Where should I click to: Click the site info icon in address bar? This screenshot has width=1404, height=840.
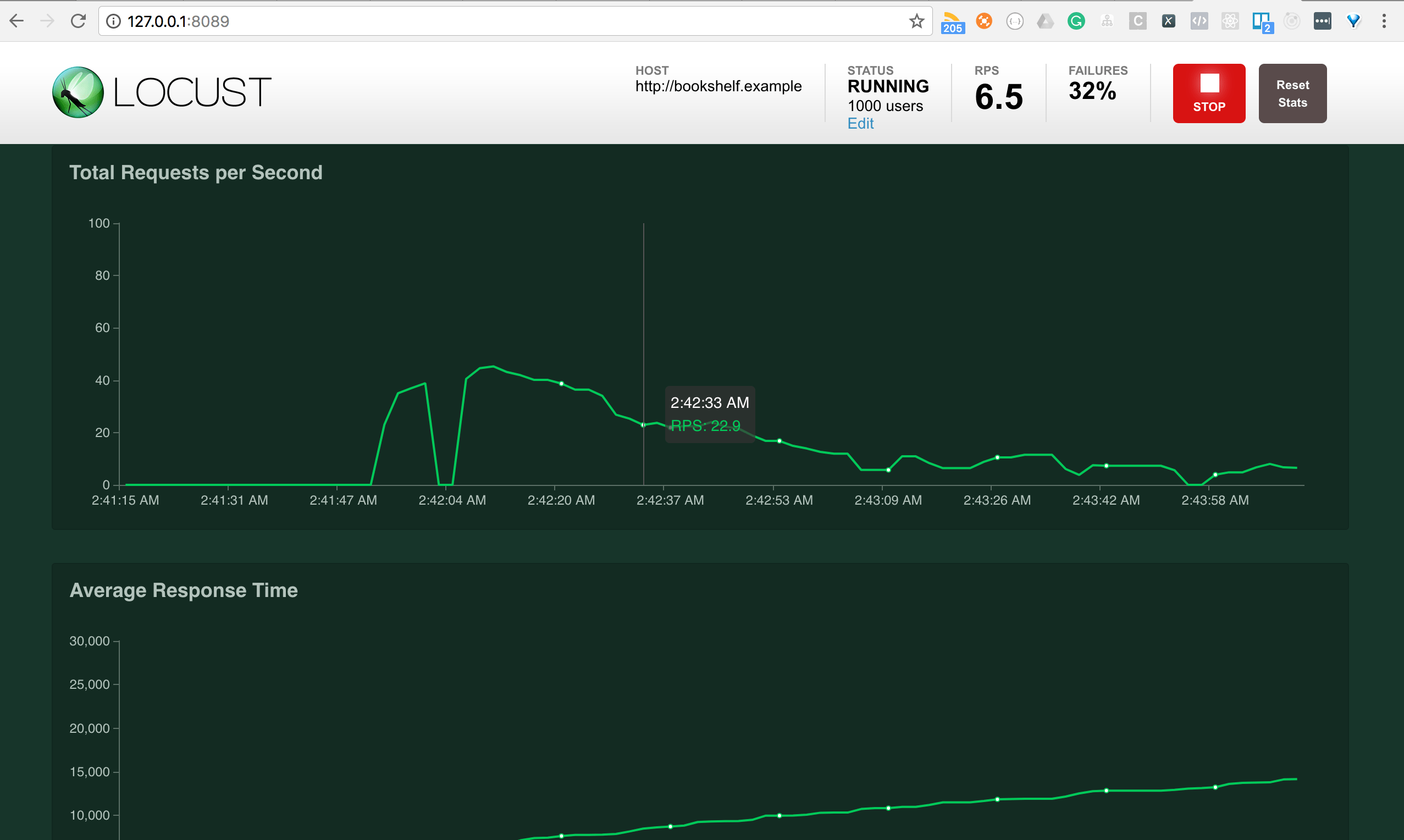tap(113, 21)
